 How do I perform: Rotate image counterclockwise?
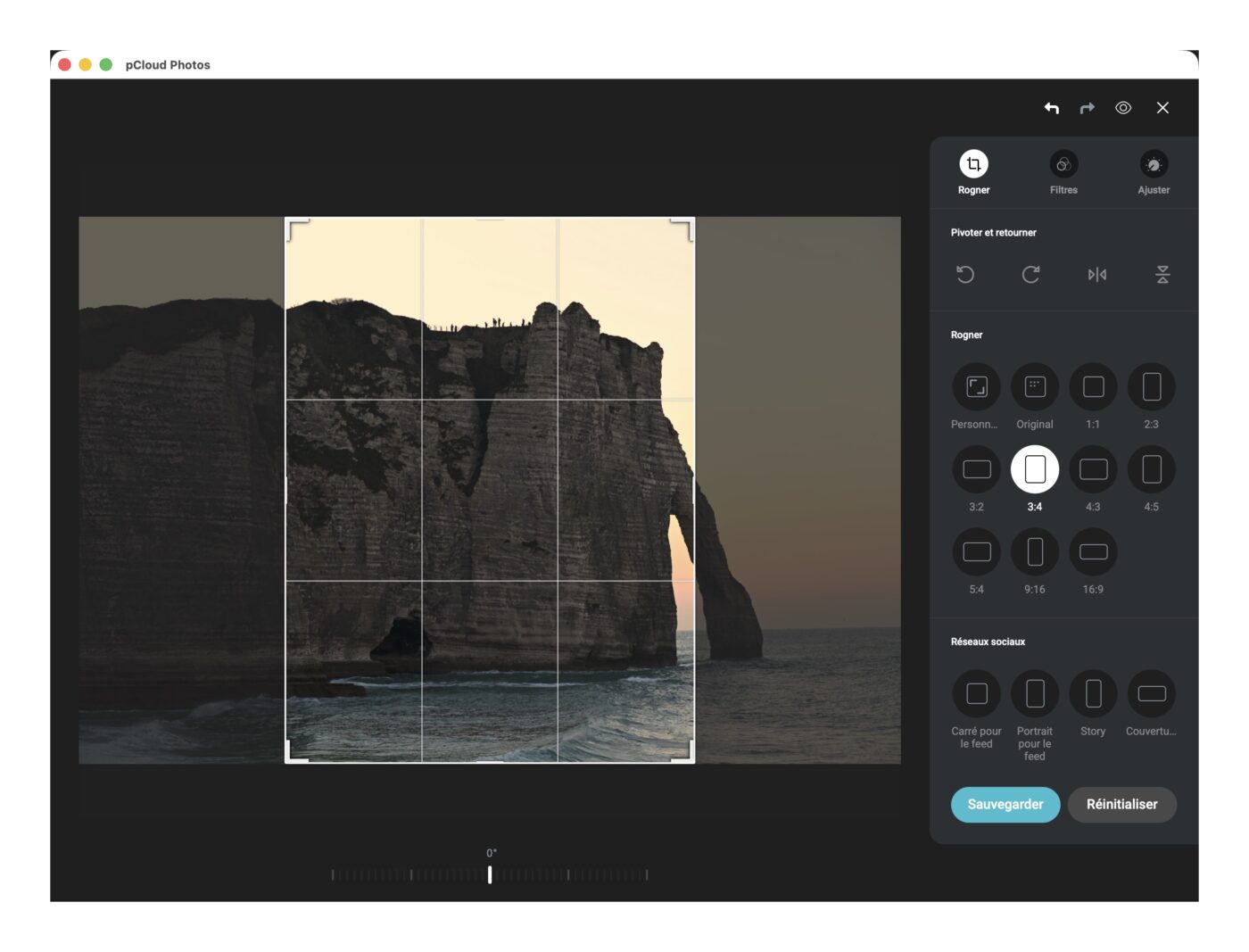point(965,275)
